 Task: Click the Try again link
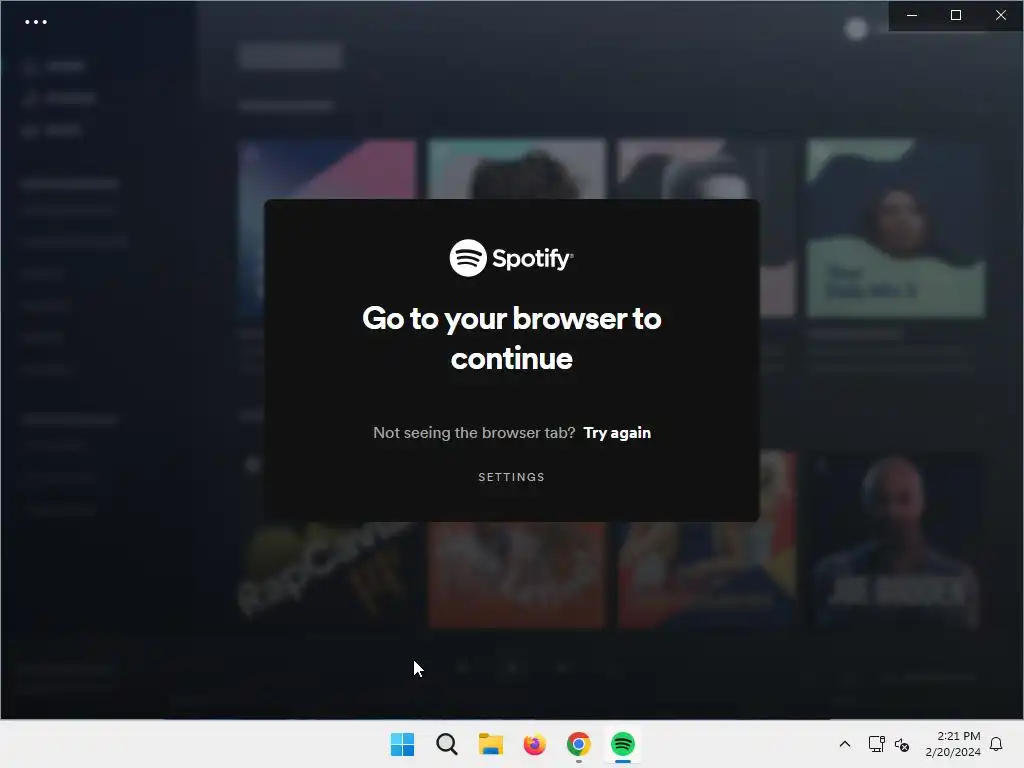tap(616, 433)
